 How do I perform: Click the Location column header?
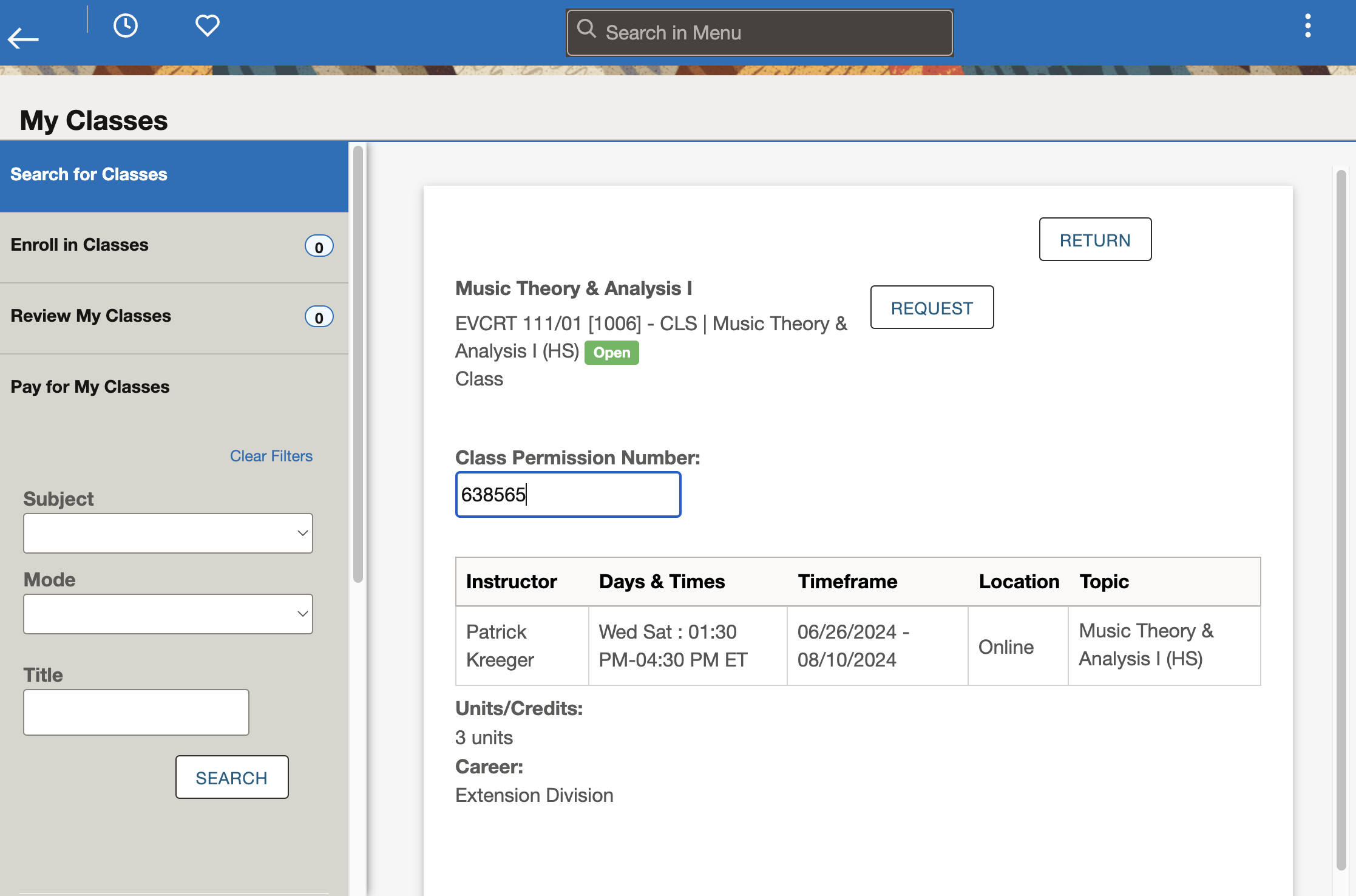(x=1019, y=582)
